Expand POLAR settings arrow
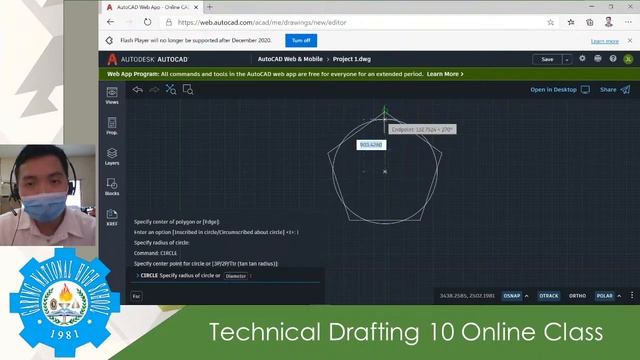The width and height of the screenshot is (640, 360). [x=619, y=296]
